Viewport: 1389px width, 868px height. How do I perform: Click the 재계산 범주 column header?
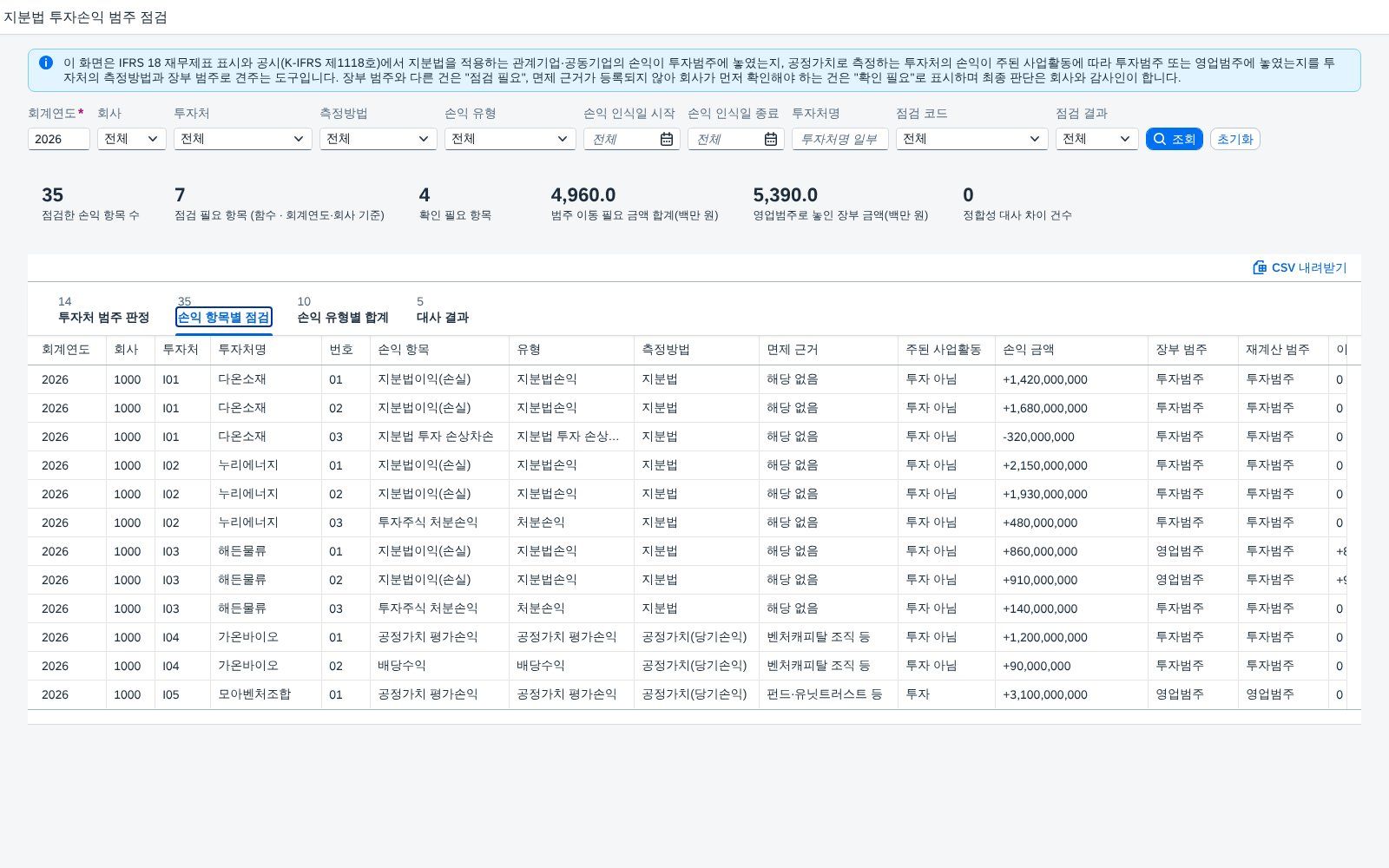tap(1283, 350)
